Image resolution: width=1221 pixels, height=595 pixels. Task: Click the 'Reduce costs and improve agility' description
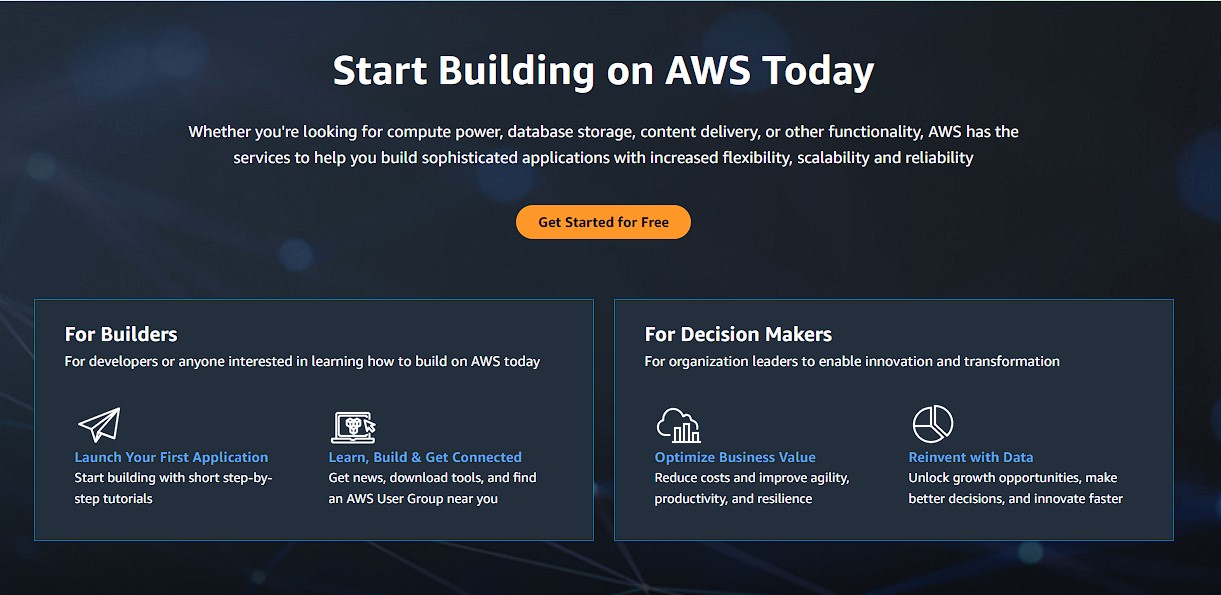[x=752, y=488]
